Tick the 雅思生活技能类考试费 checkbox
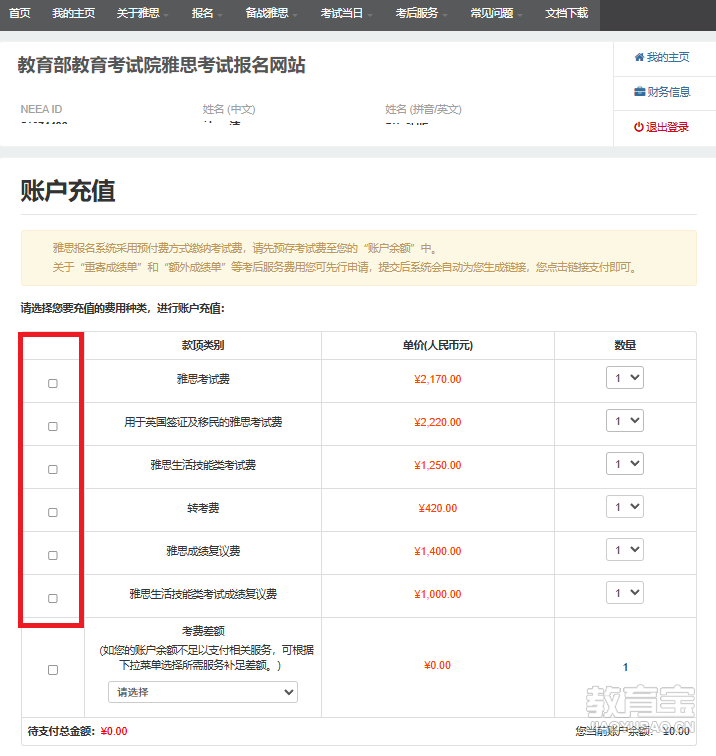Viewport: 716px width, 756px height. pos(53,469)
